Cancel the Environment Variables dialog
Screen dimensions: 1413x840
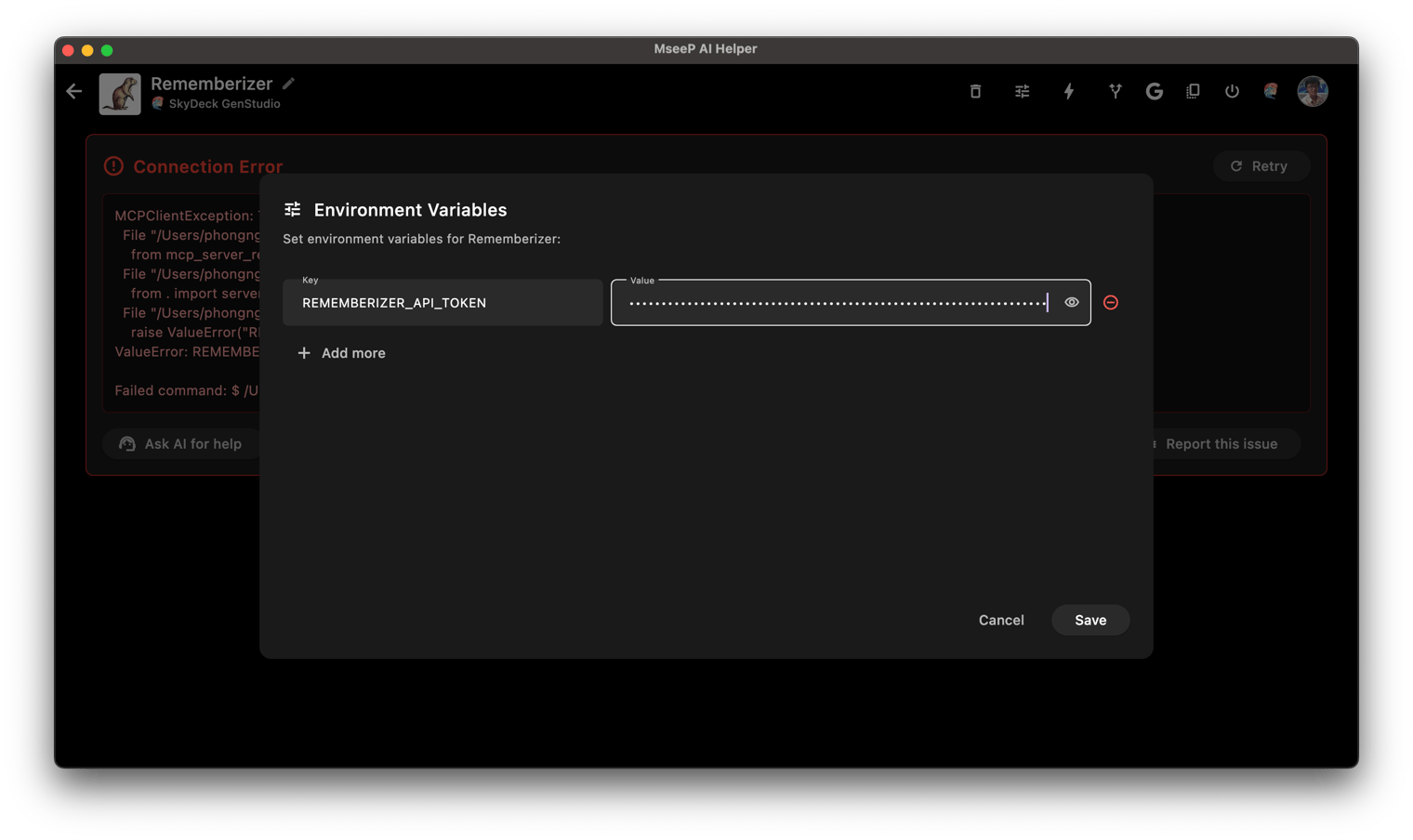point(1001,620)
